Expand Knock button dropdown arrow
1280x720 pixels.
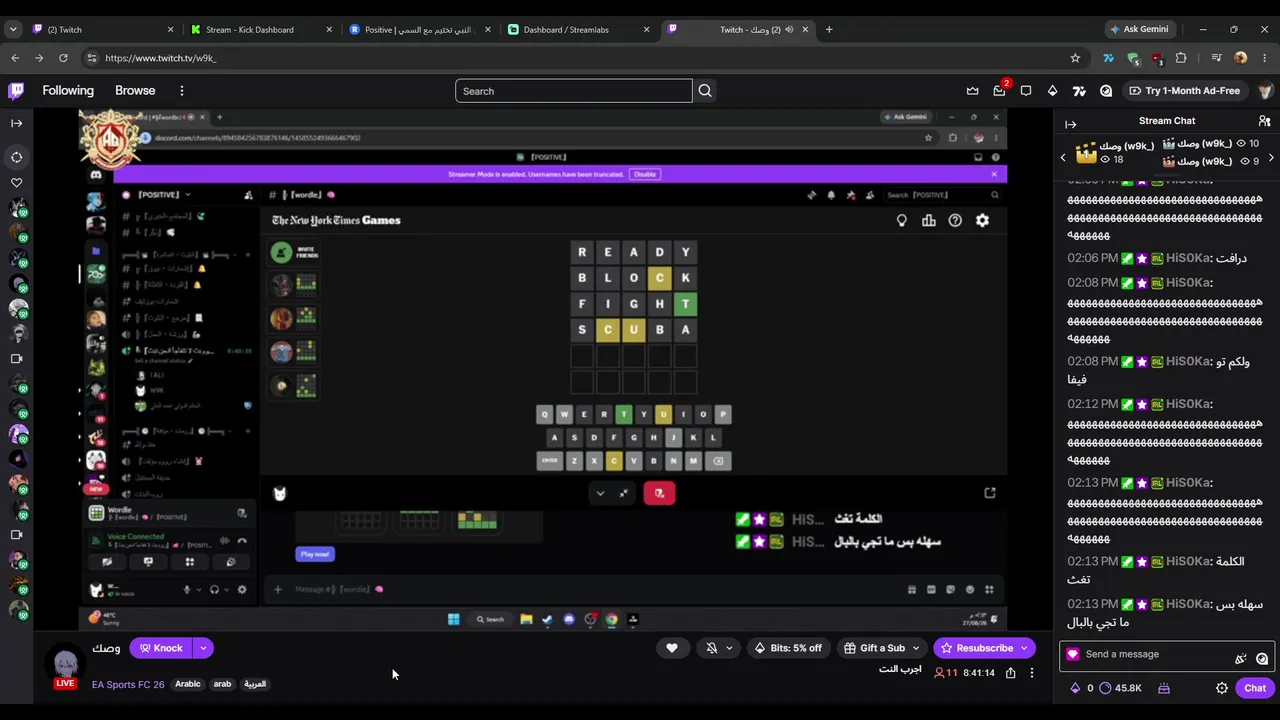tap(203, 648)
